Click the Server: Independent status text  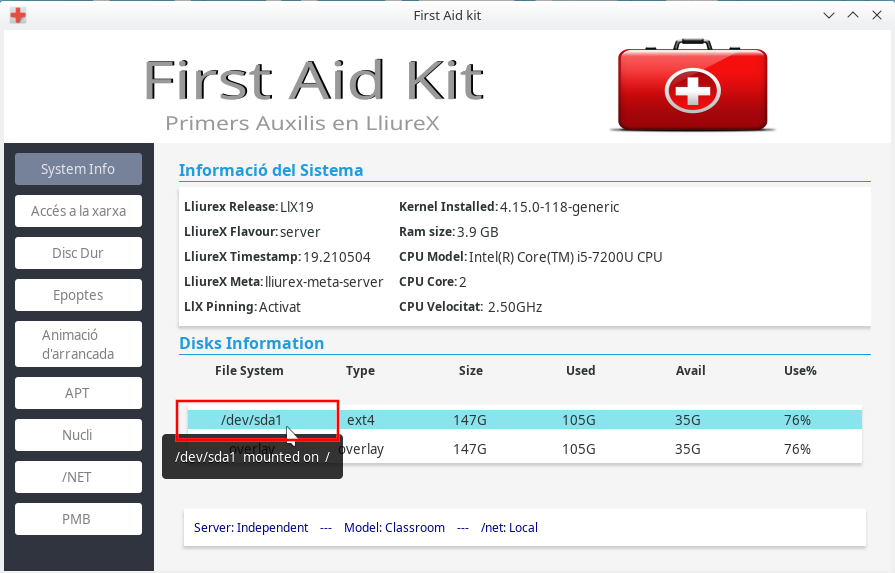click(251, 527)
